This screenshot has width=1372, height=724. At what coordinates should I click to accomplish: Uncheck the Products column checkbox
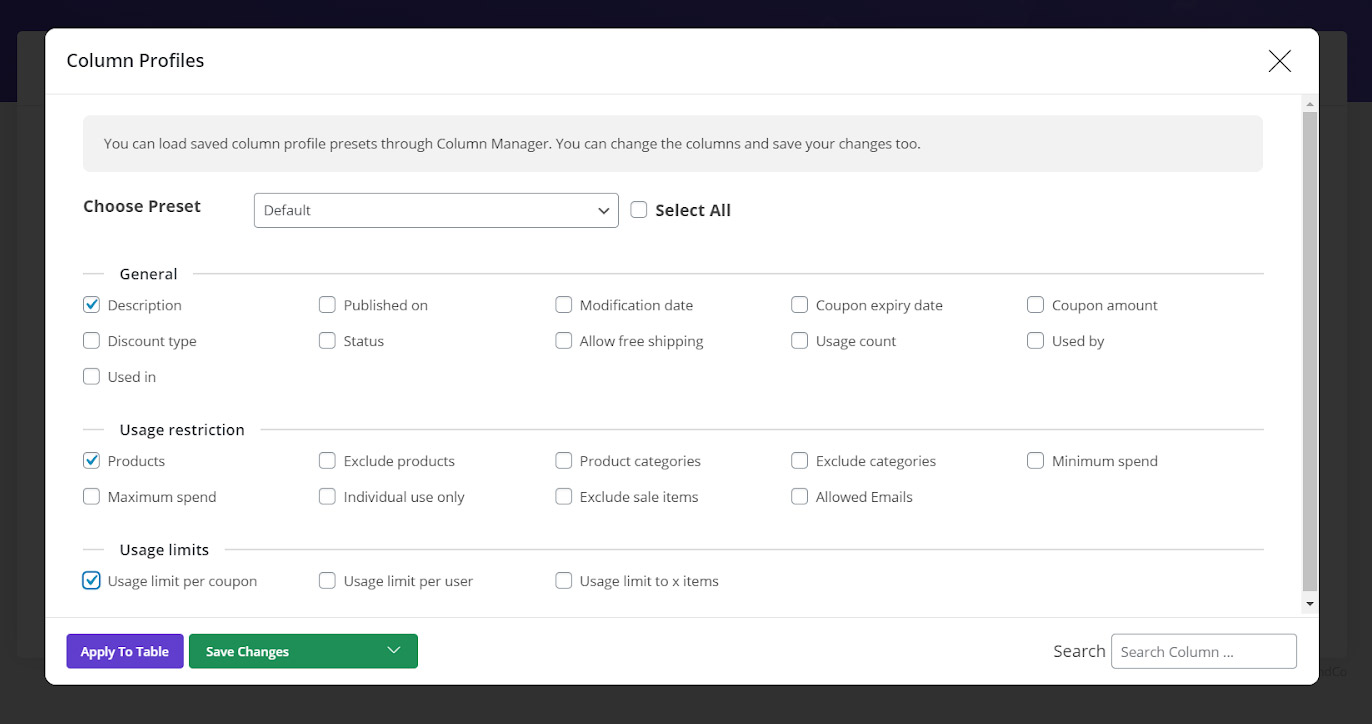pyautogui.click(x=91, y=461)
